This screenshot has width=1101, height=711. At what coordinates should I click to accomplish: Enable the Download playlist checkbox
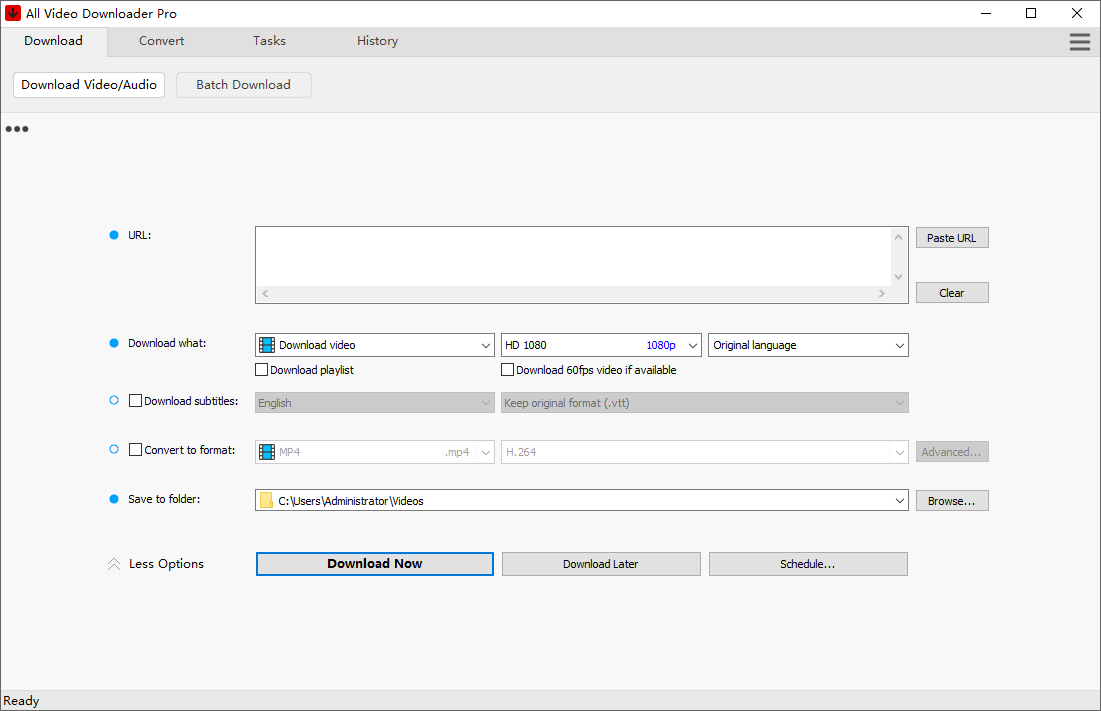pos(262,370)
